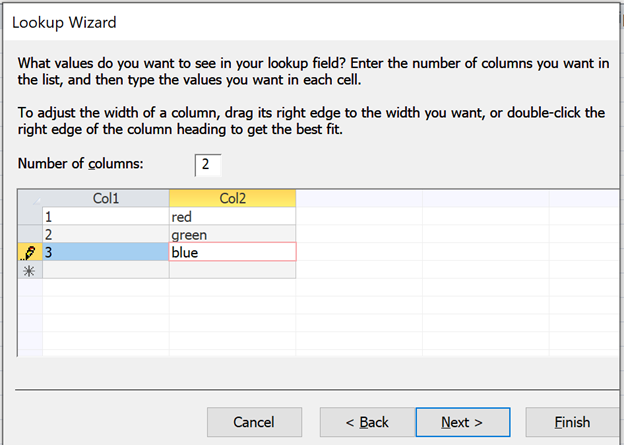Select the Col1 column header
The height and width of the screenshot is (445, 624).
(106, 198)
